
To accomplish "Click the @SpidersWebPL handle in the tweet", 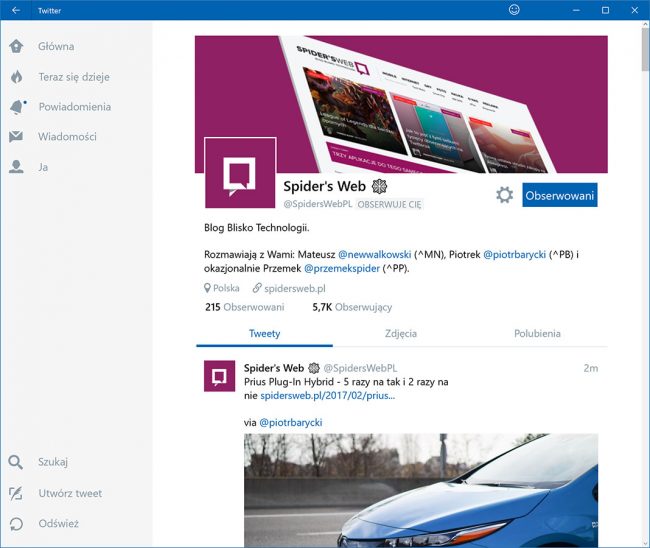I will click(x=360, y=368).
